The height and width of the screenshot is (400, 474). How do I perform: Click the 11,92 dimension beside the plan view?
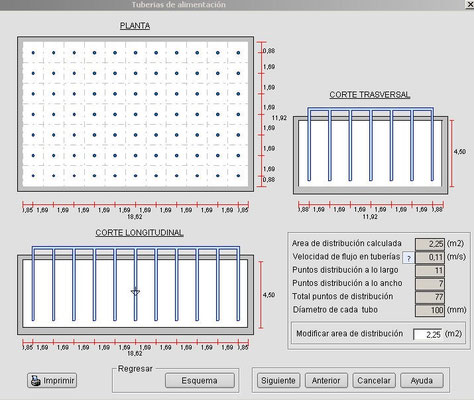(x=279, y=118)
